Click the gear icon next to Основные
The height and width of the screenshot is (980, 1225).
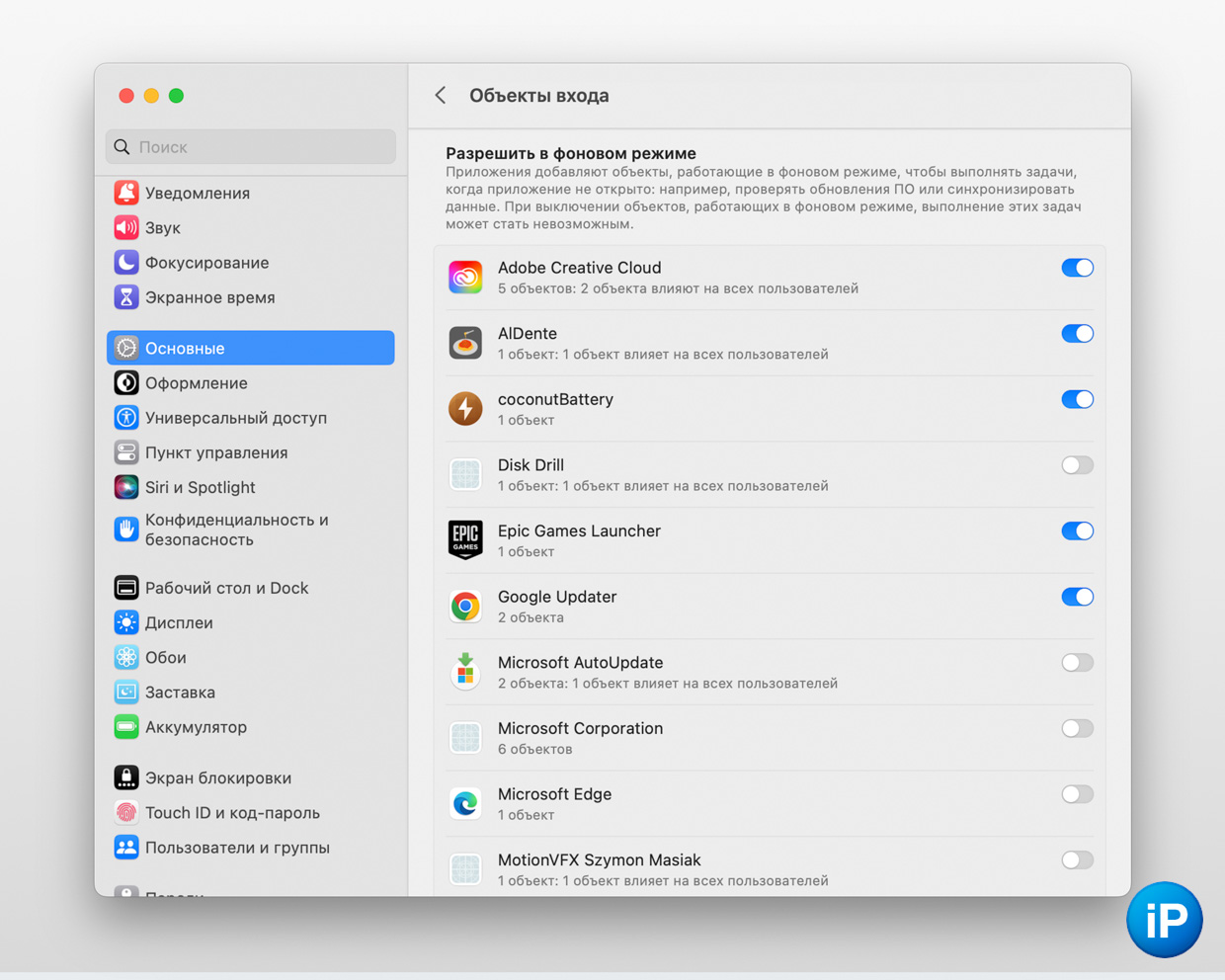(126, 348)
